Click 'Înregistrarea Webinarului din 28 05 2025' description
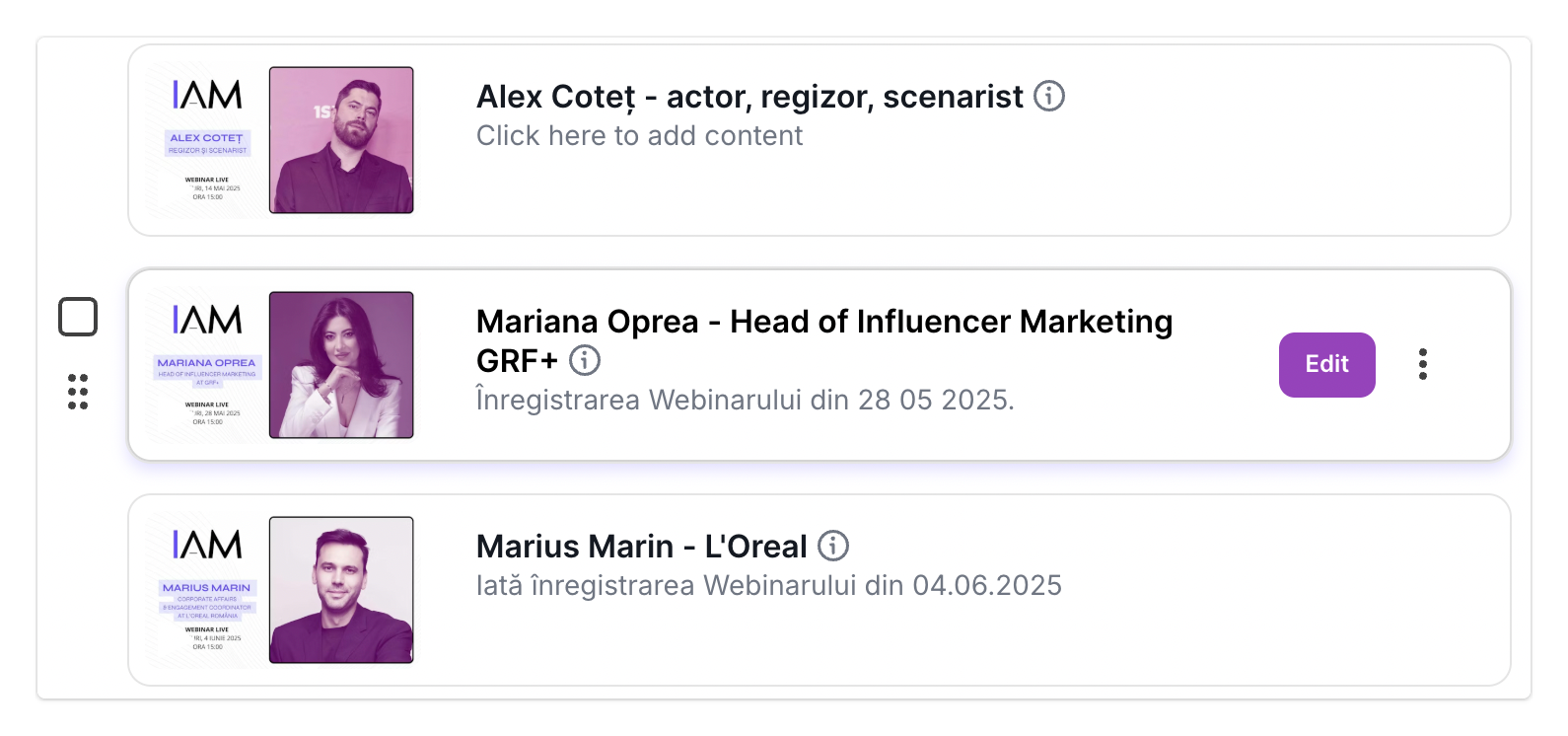 (745, 401)
